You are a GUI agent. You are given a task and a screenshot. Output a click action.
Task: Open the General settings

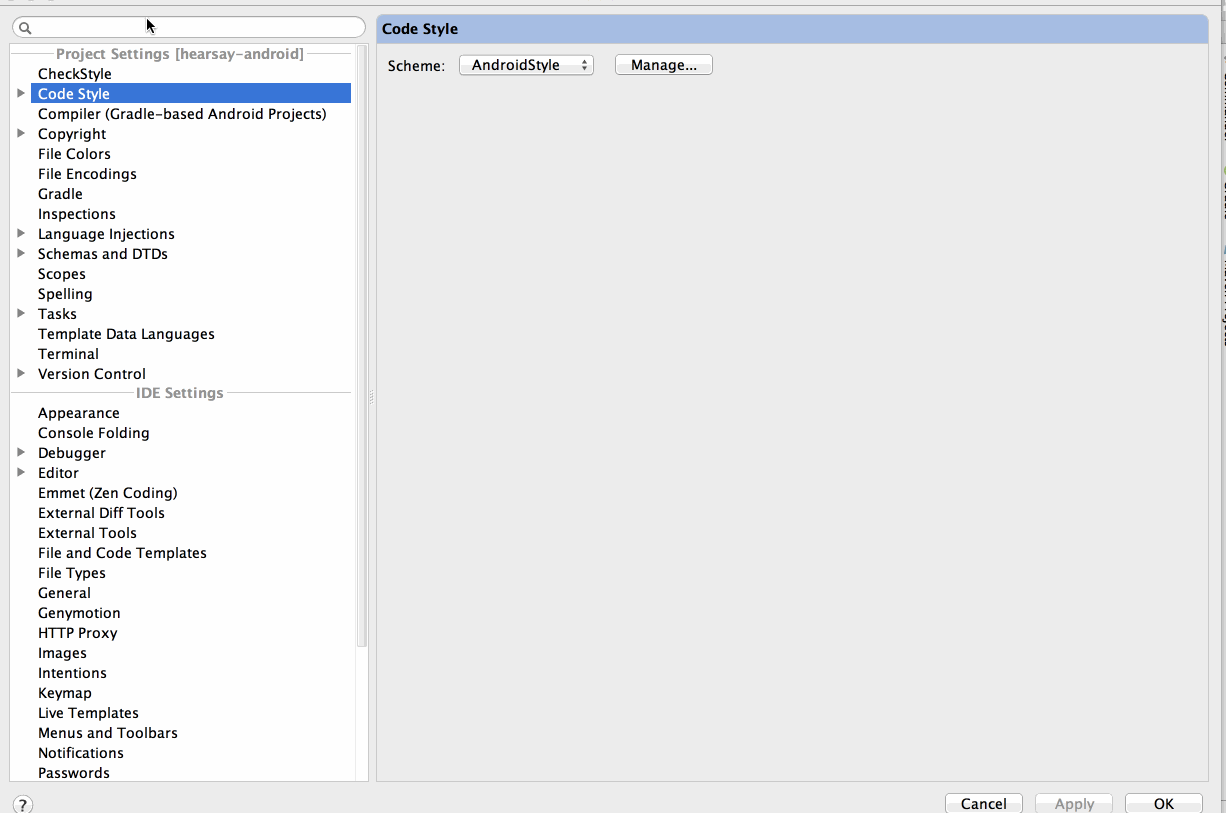(x=64, y=593)
